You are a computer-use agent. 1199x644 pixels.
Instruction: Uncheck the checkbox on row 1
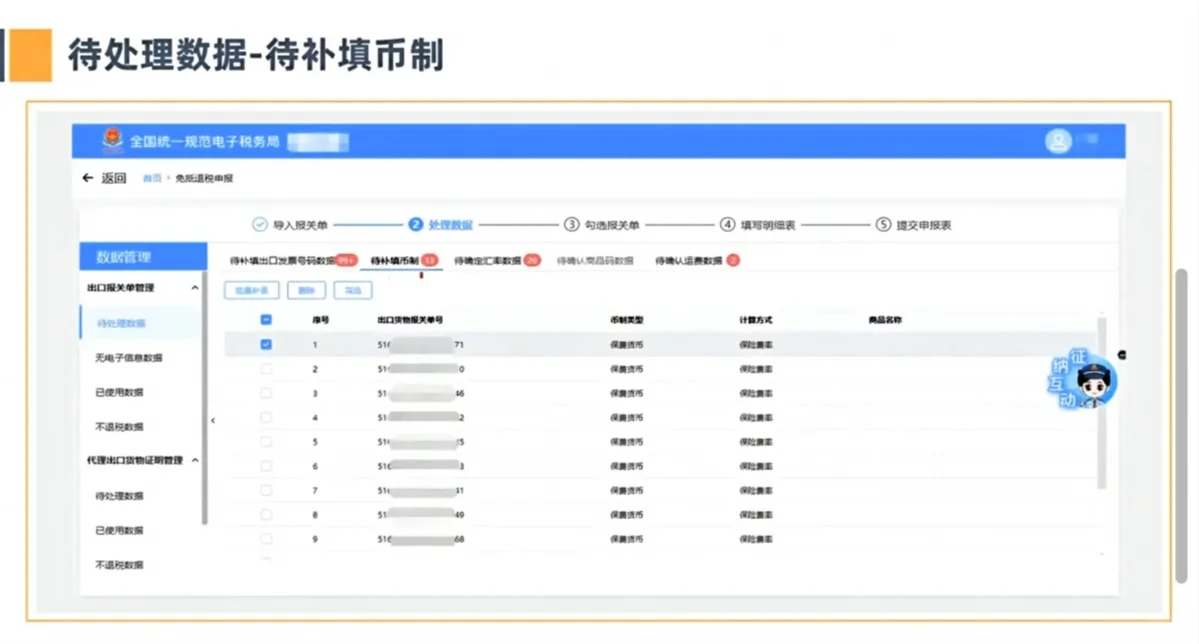click(265, 343)
